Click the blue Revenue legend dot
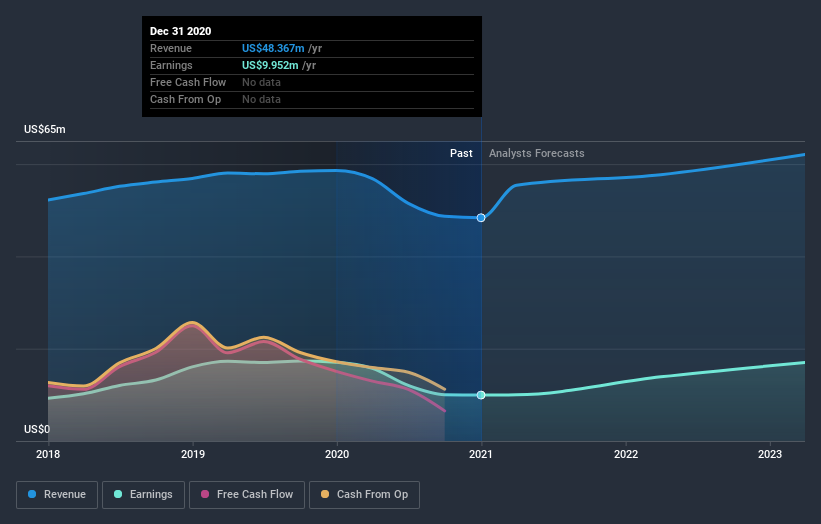The height and width of the screenshot is (524, 821). tap(32, 494)
